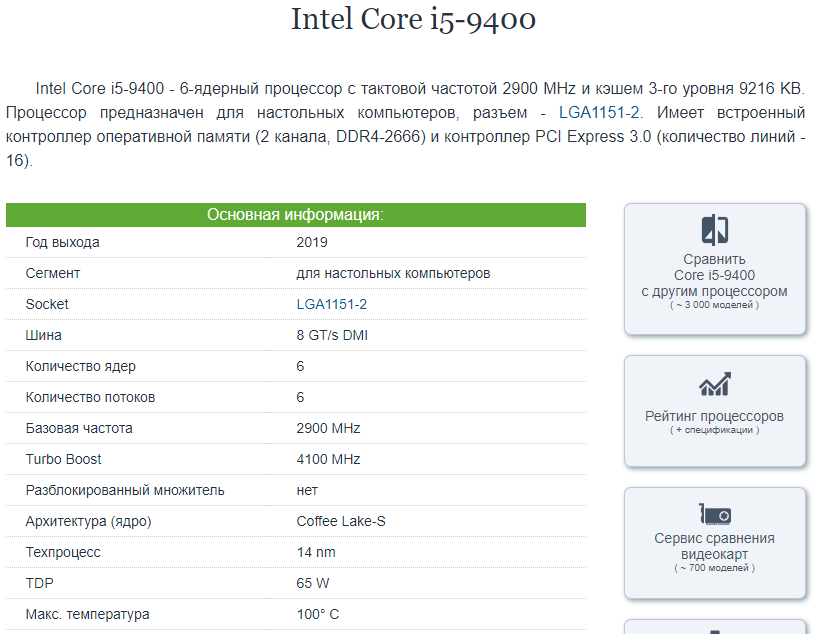The height and width of the screenshot is (634, 834).
Task: Click the '( + спецификации )' caption
Action: coord(714,430)
